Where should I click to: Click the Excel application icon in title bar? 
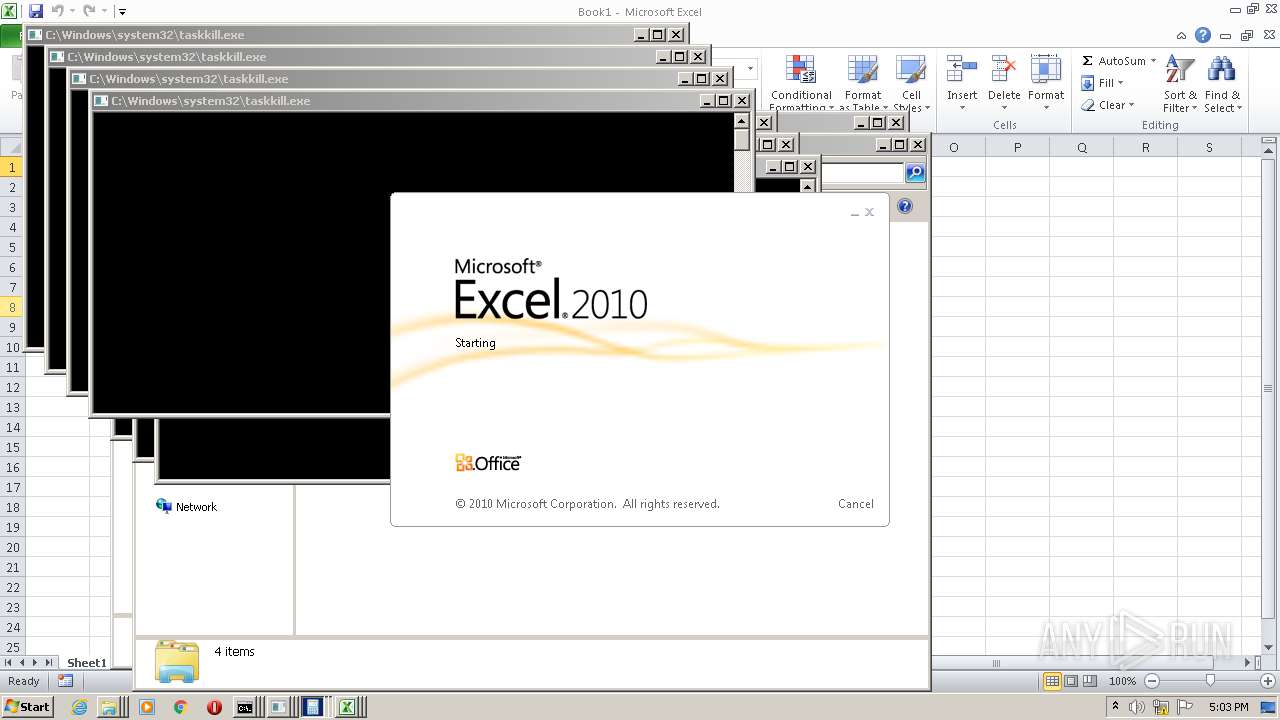click(x=10, y=11)
